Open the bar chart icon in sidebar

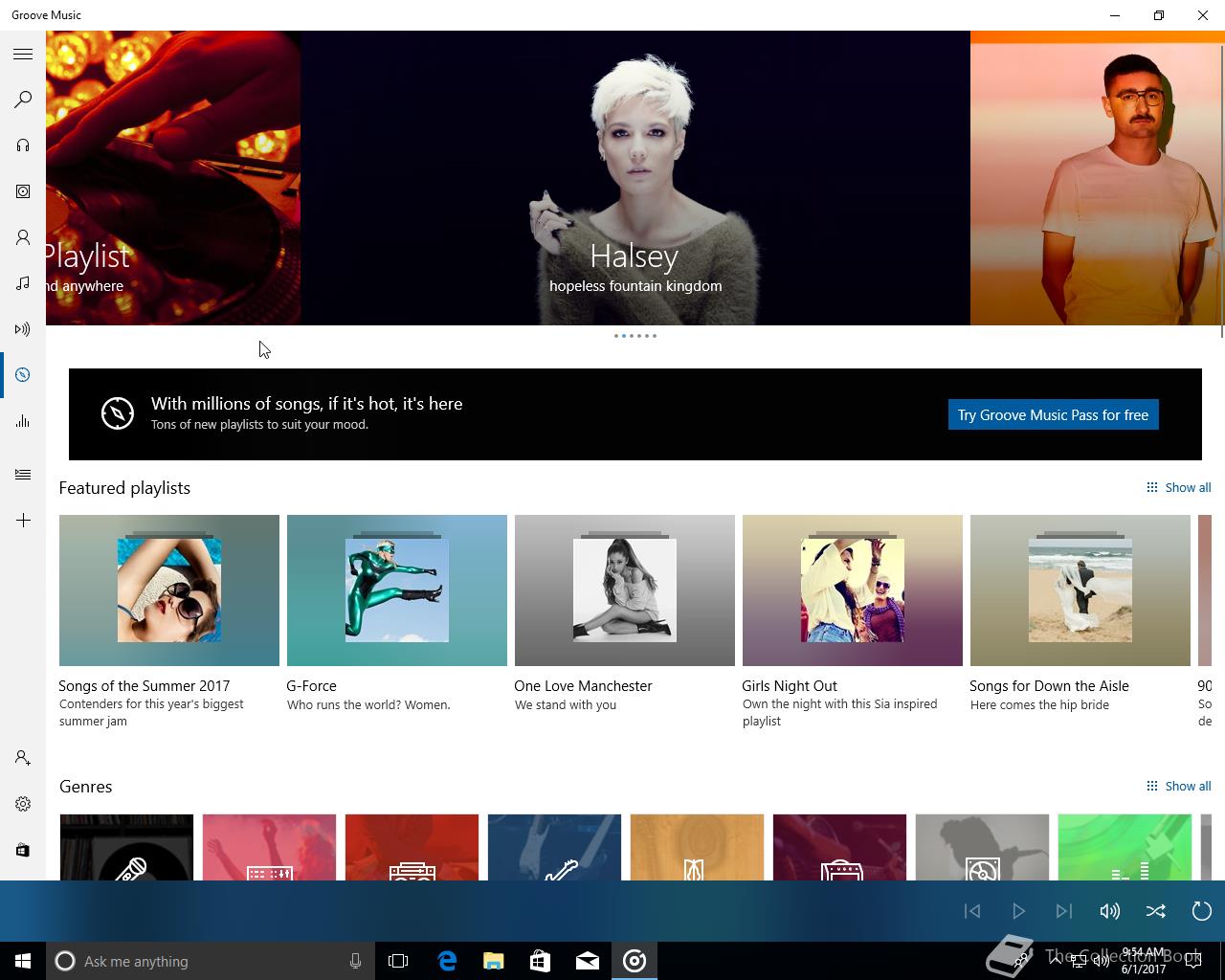[x=23, y=421]
